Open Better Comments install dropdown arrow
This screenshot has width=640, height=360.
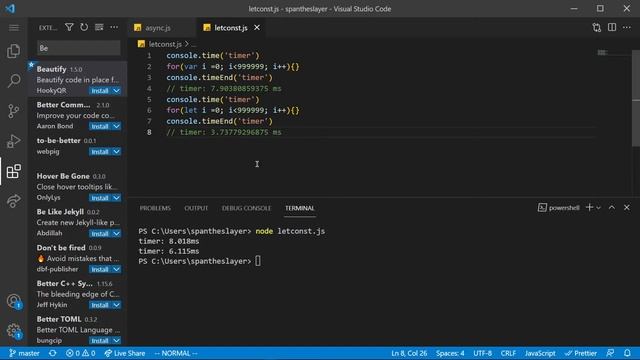pos(116,126)
